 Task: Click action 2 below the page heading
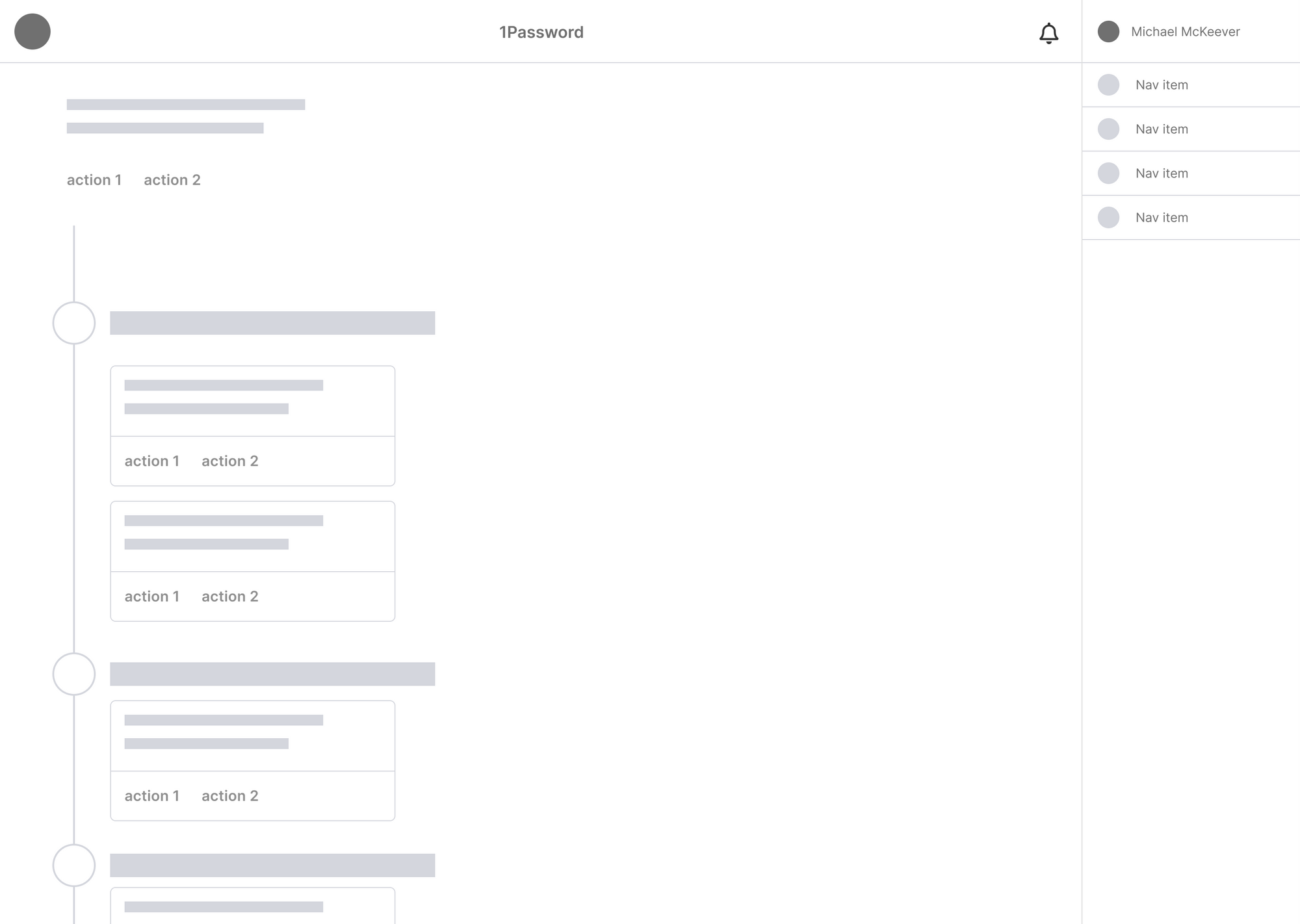click(x=172, y=180)
